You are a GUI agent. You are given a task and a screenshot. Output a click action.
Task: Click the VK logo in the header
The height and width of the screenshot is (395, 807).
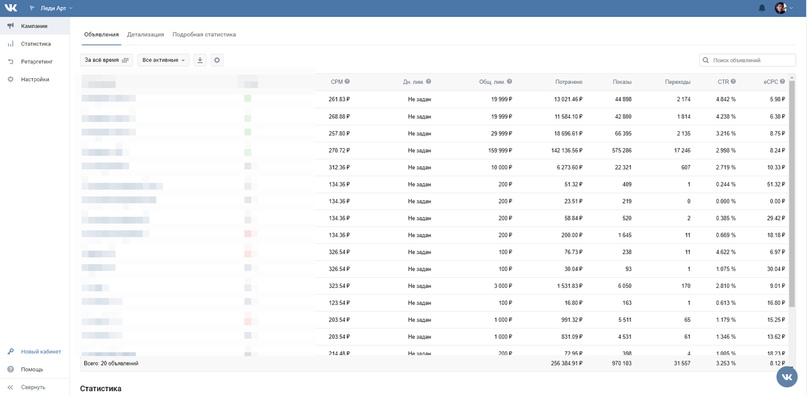click(x=11, y=8)
